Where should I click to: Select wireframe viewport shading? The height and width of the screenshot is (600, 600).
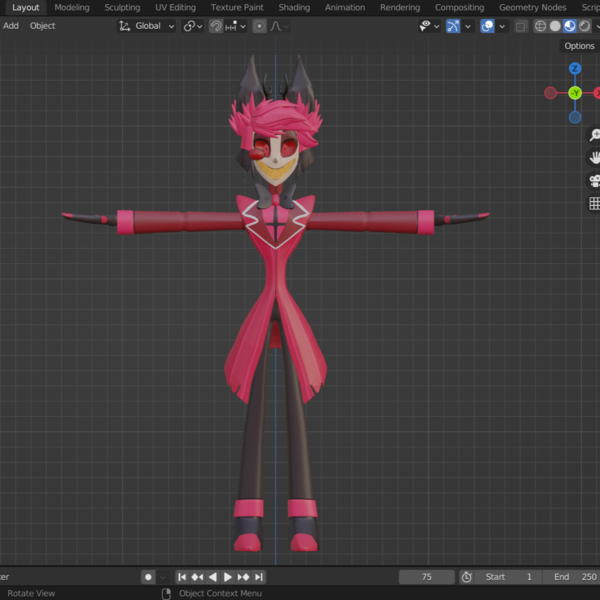pos(540,26)
